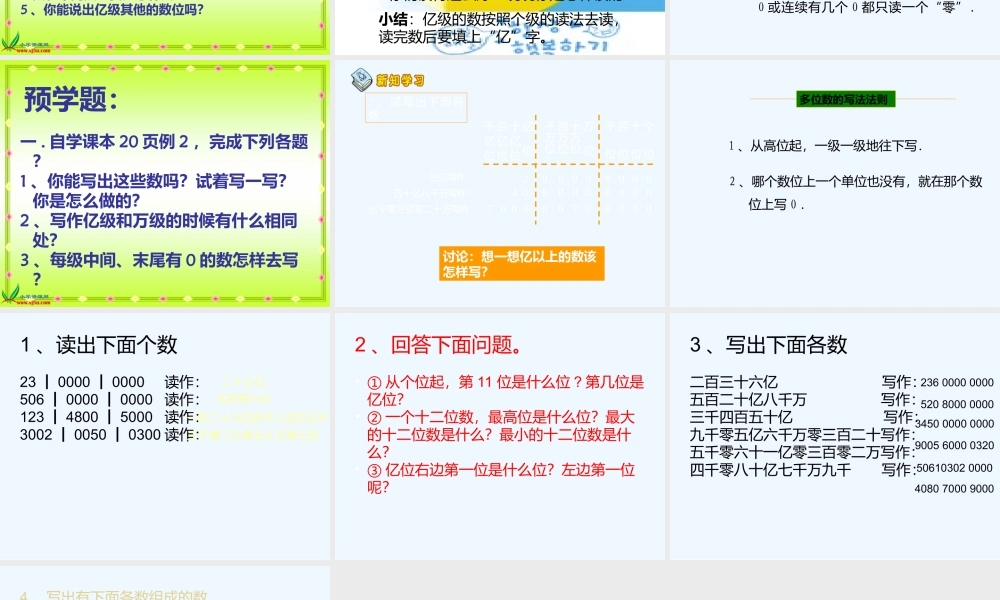The width and height of the screenshot is (1000, 600).
Task: Click the line 5、你能说出亿级其他的数位吗
Action: 112,9
